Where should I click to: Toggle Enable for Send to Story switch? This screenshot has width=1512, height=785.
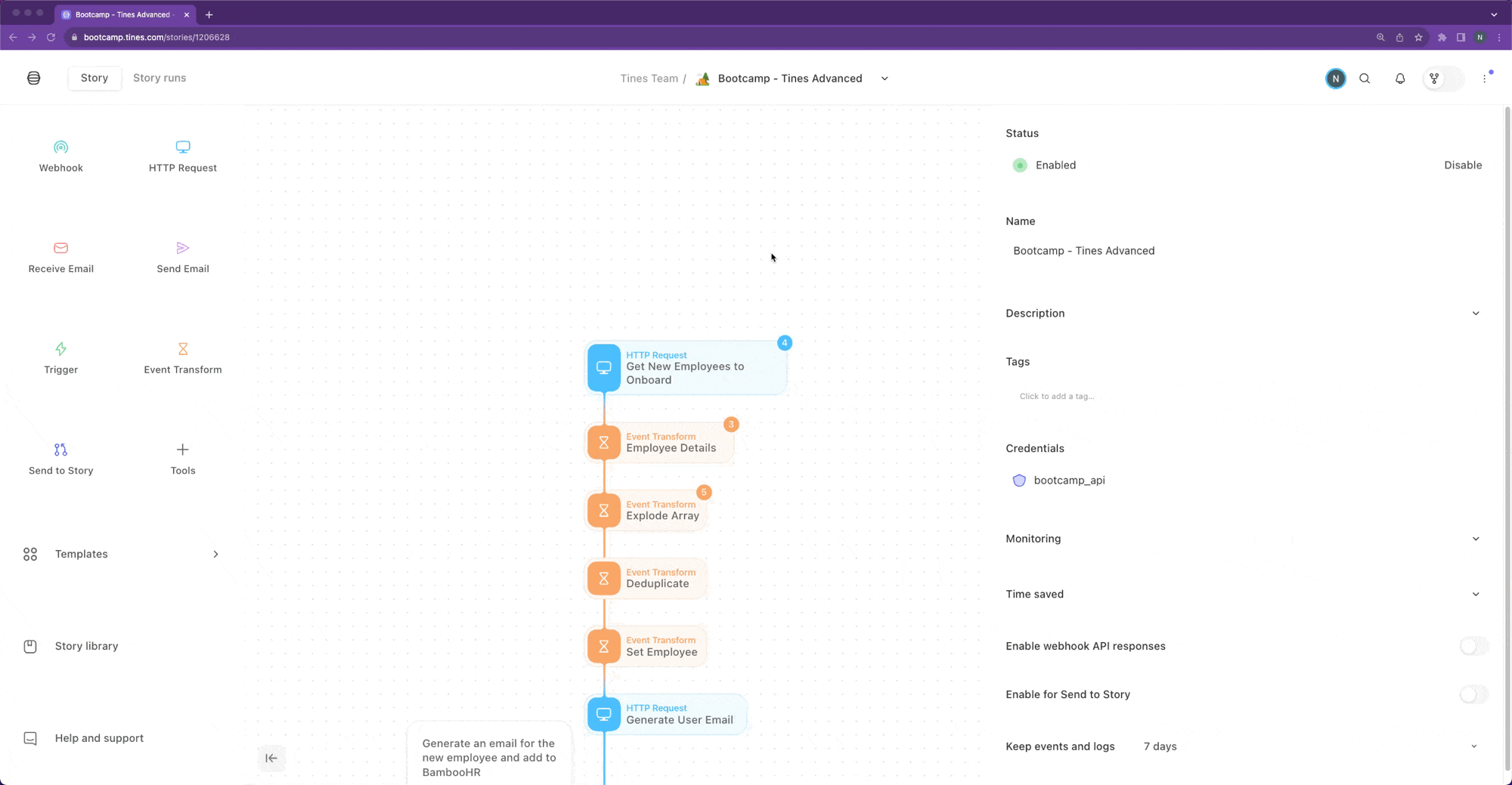click(1473, 694)
